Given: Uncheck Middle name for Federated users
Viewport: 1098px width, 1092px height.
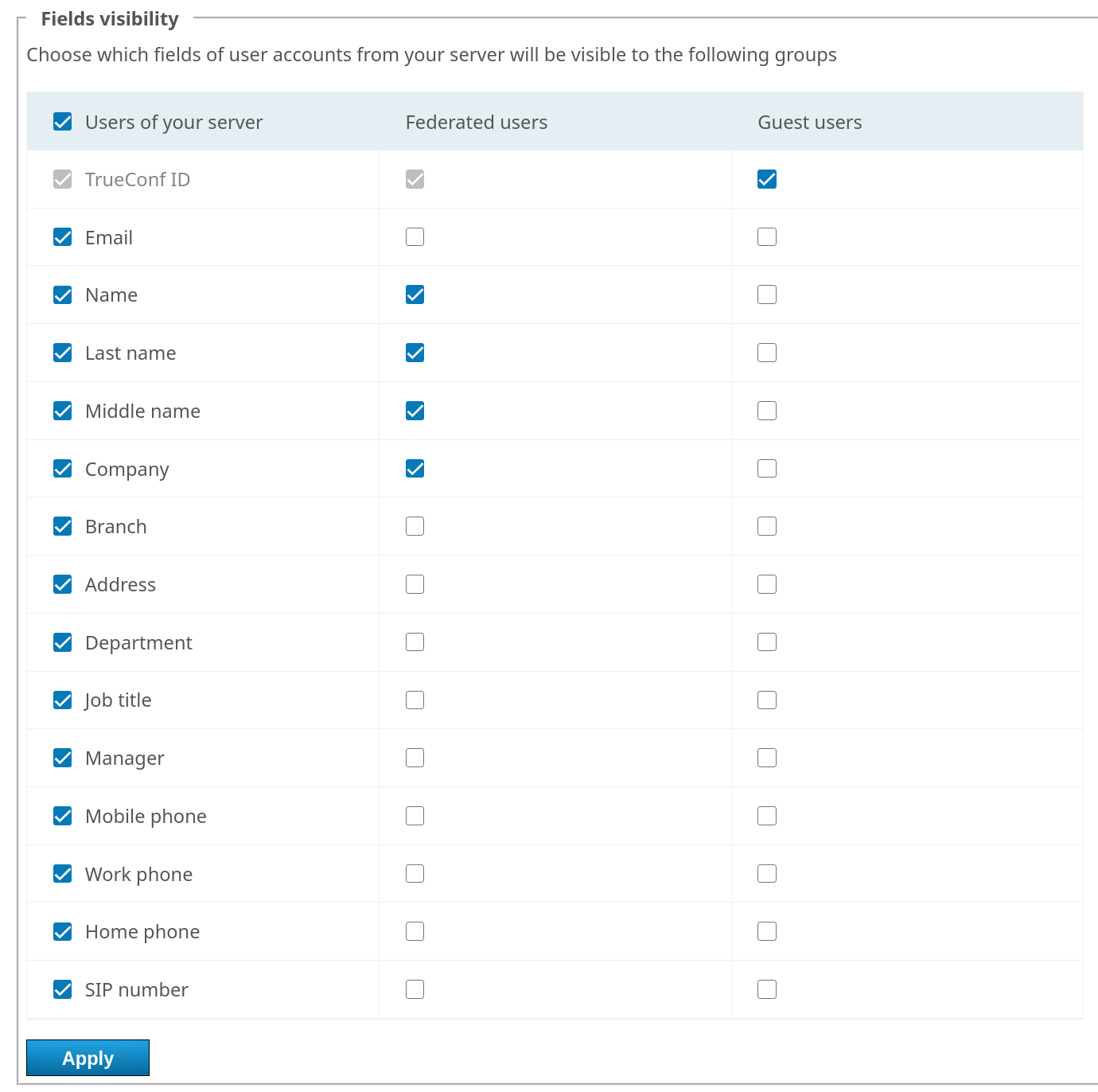Looking at the screenshot, I should click(415, 411).
